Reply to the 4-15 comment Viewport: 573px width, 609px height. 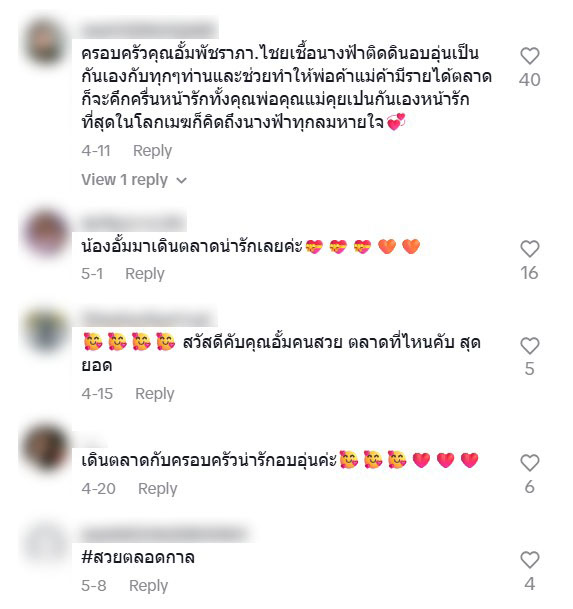point(155,394)
